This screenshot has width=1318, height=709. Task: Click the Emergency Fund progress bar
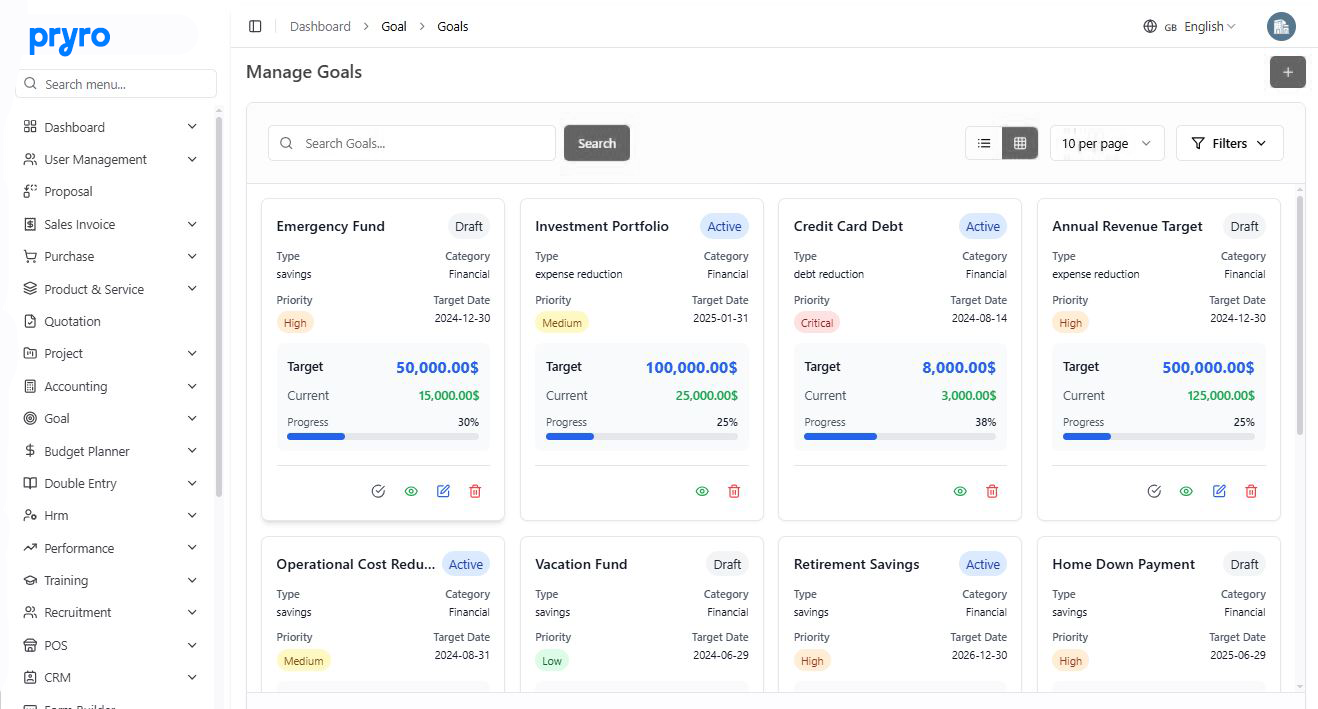tap(382, 436)
